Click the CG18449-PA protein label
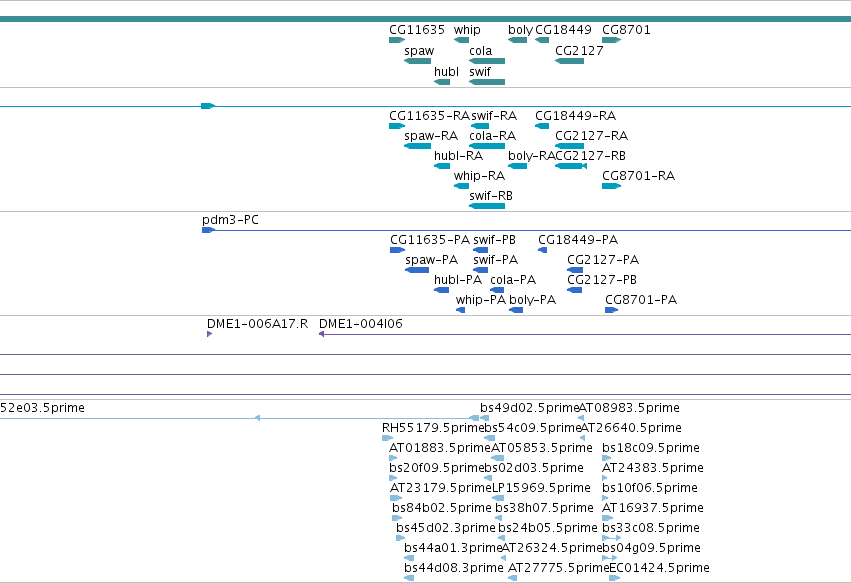851x583 pixels. pyautogui.click(x=578, y=240)
